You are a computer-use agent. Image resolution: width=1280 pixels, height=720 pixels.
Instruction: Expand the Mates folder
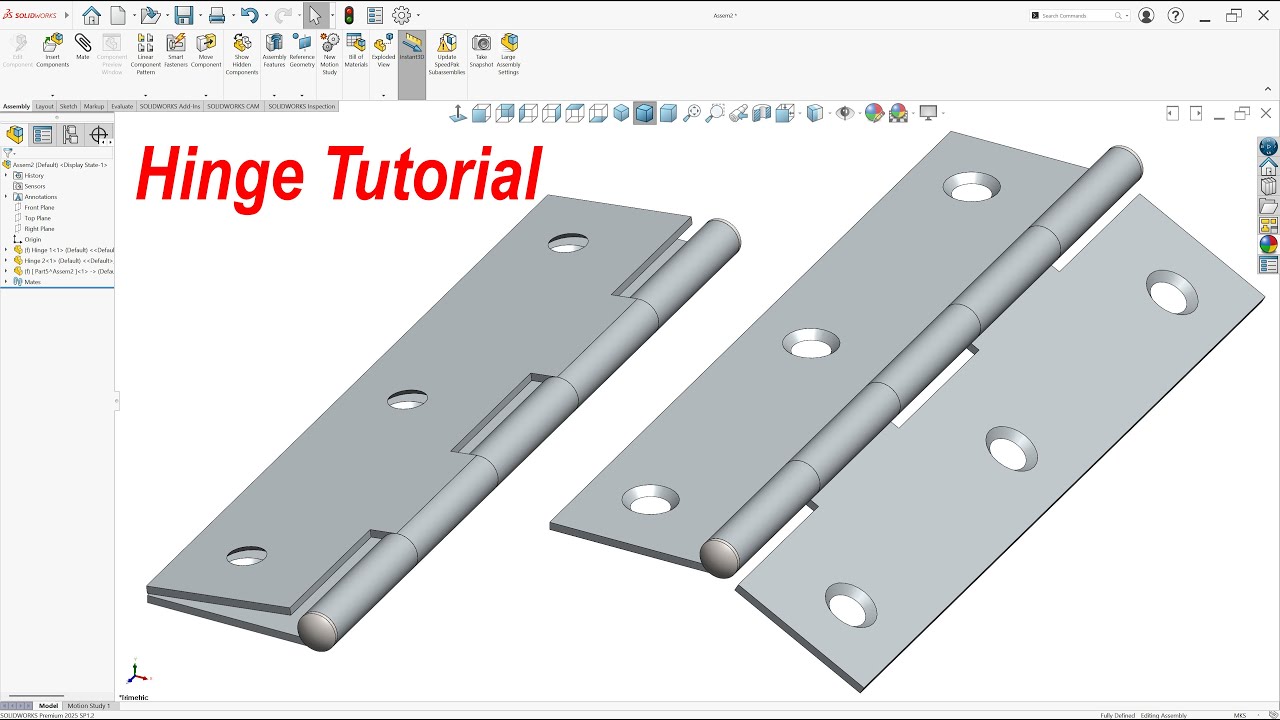(x=6, y=282)
